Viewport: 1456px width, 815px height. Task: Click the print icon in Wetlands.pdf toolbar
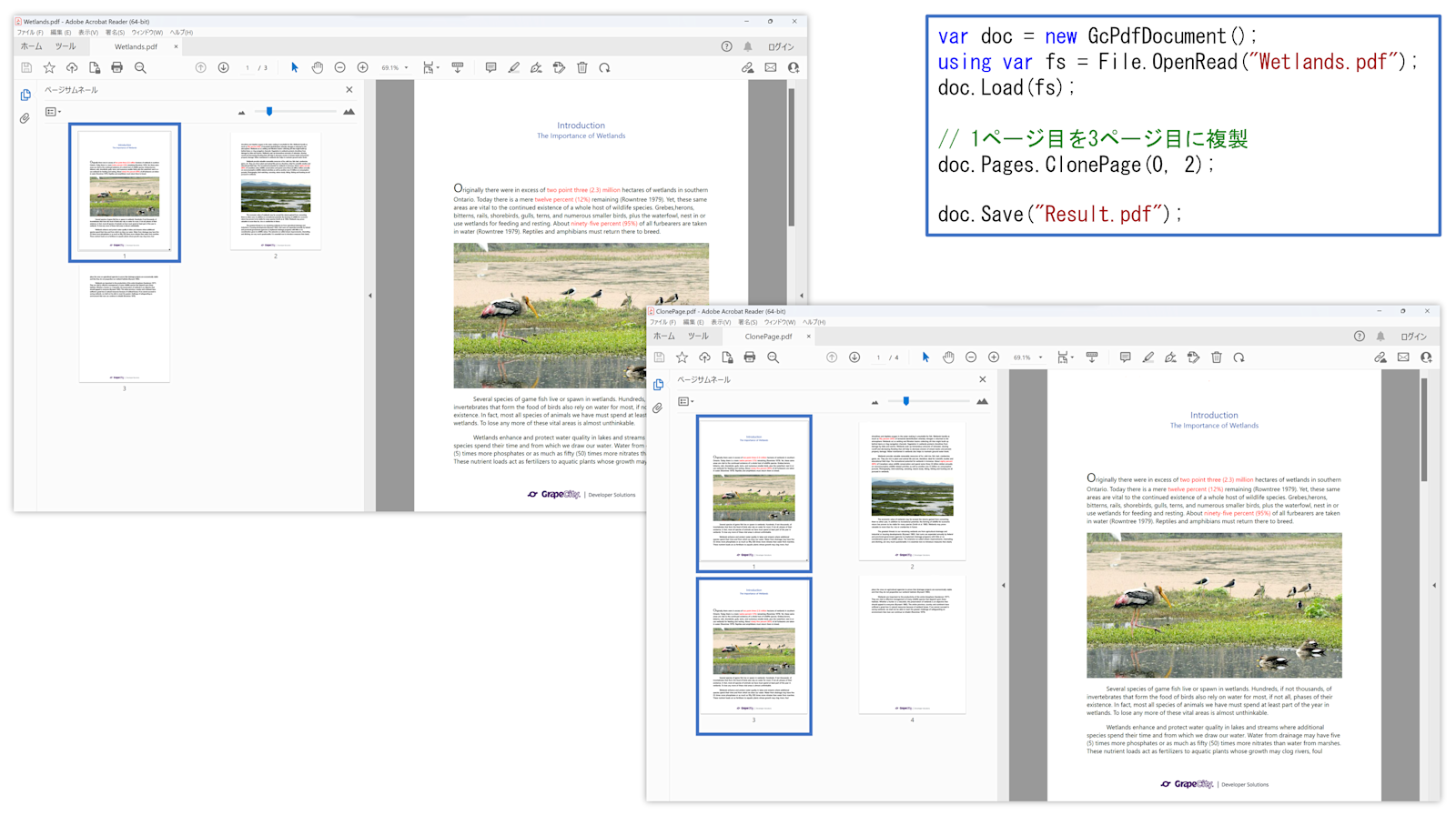coord(116,67)
